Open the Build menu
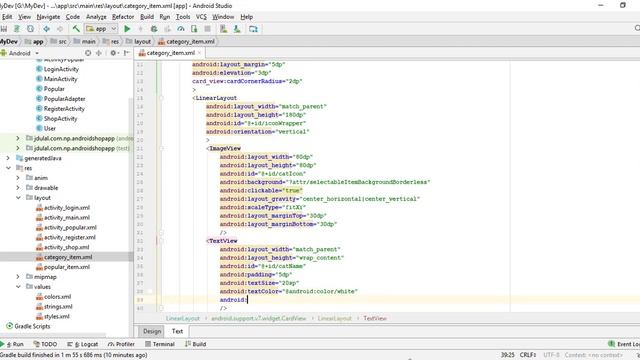This screenshot has width=640, height=360. coord(147,17)
